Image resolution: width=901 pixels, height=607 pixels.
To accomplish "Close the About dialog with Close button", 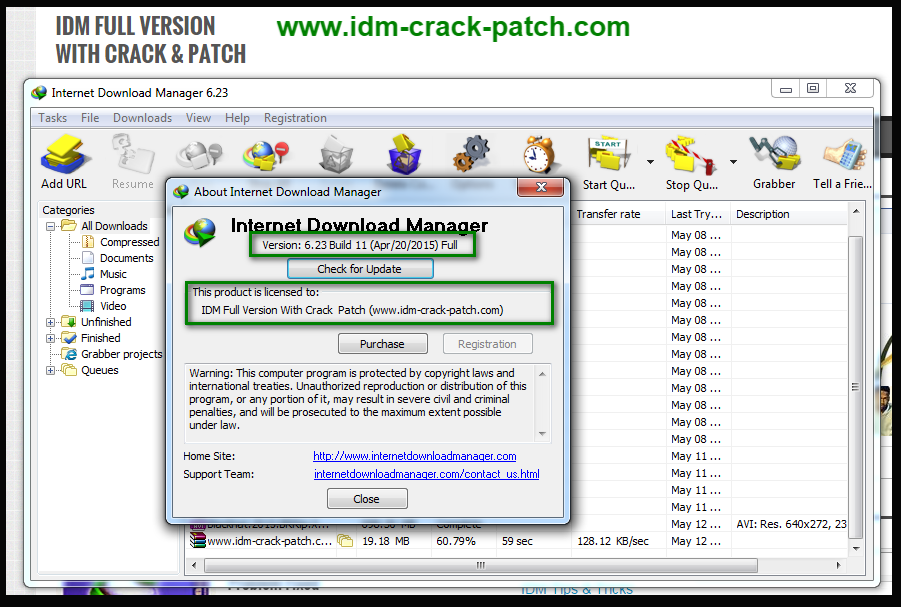I will 367,499.
